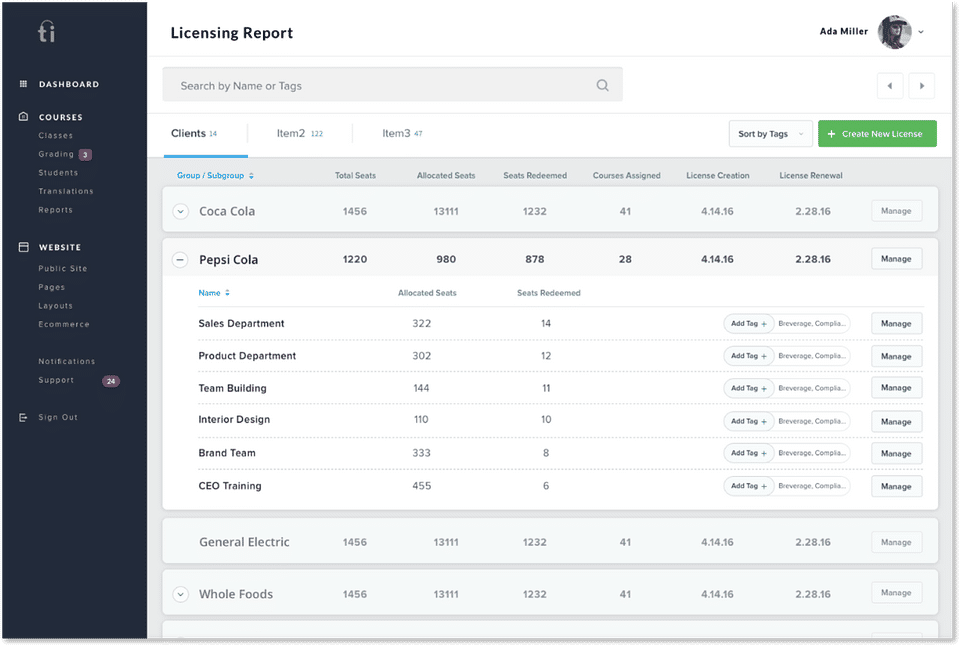The width and height of the screenshot is (960, 646).
Task: Open Grading in the sidebar
Action: [x=56, y=154]
